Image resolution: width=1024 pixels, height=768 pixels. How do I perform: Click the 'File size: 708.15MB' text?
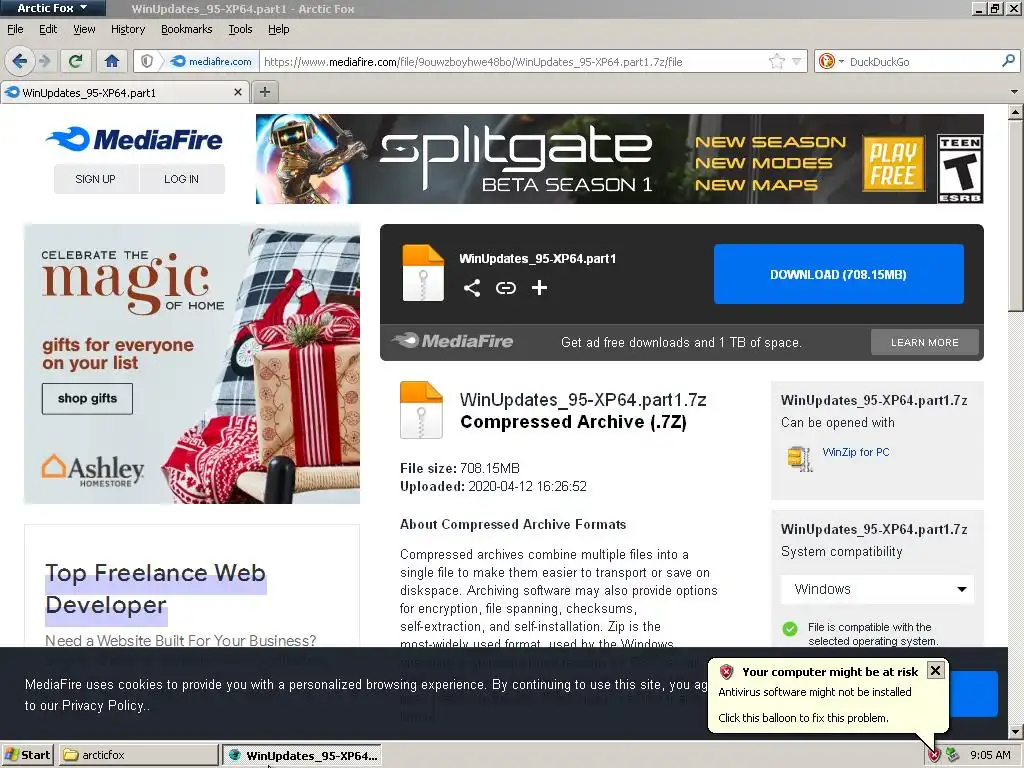coord(460,468)
